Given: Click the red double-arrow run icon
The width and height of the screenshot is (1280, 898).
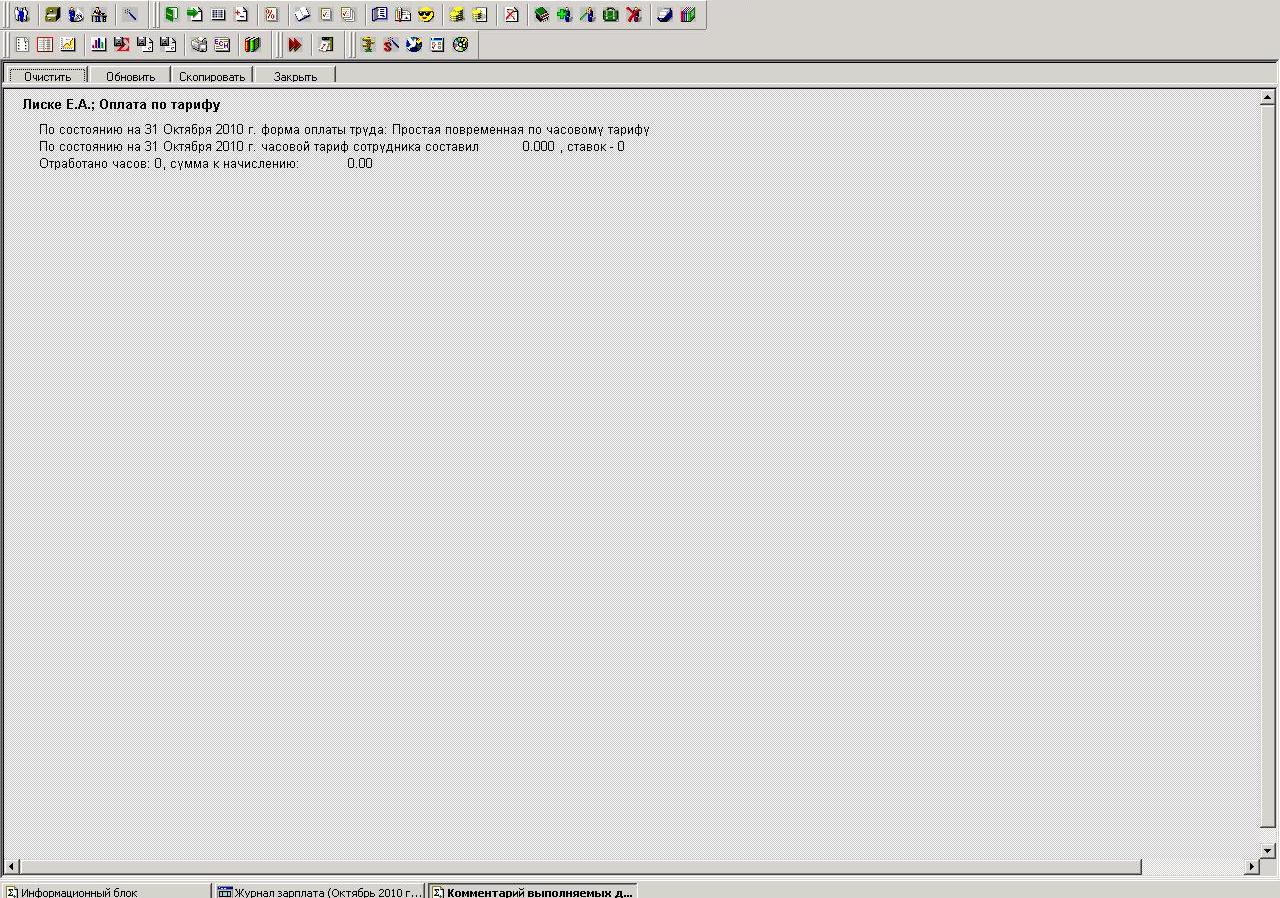Looking at the screenshot, I should 295,45.
